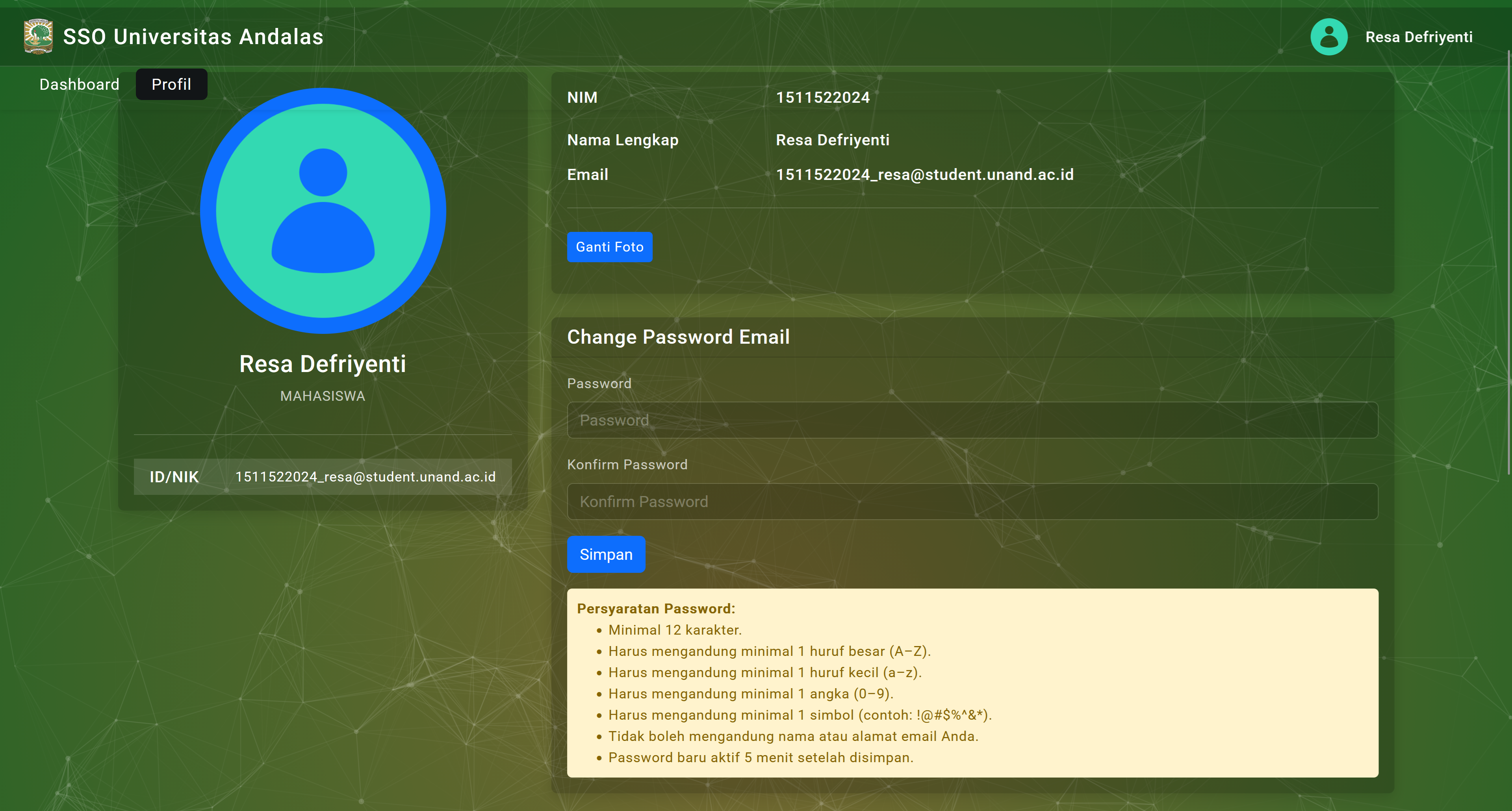The height and width of the screenshot is (811, 1512).
Task: Focus the Password input field
Action: click(972, 420)
